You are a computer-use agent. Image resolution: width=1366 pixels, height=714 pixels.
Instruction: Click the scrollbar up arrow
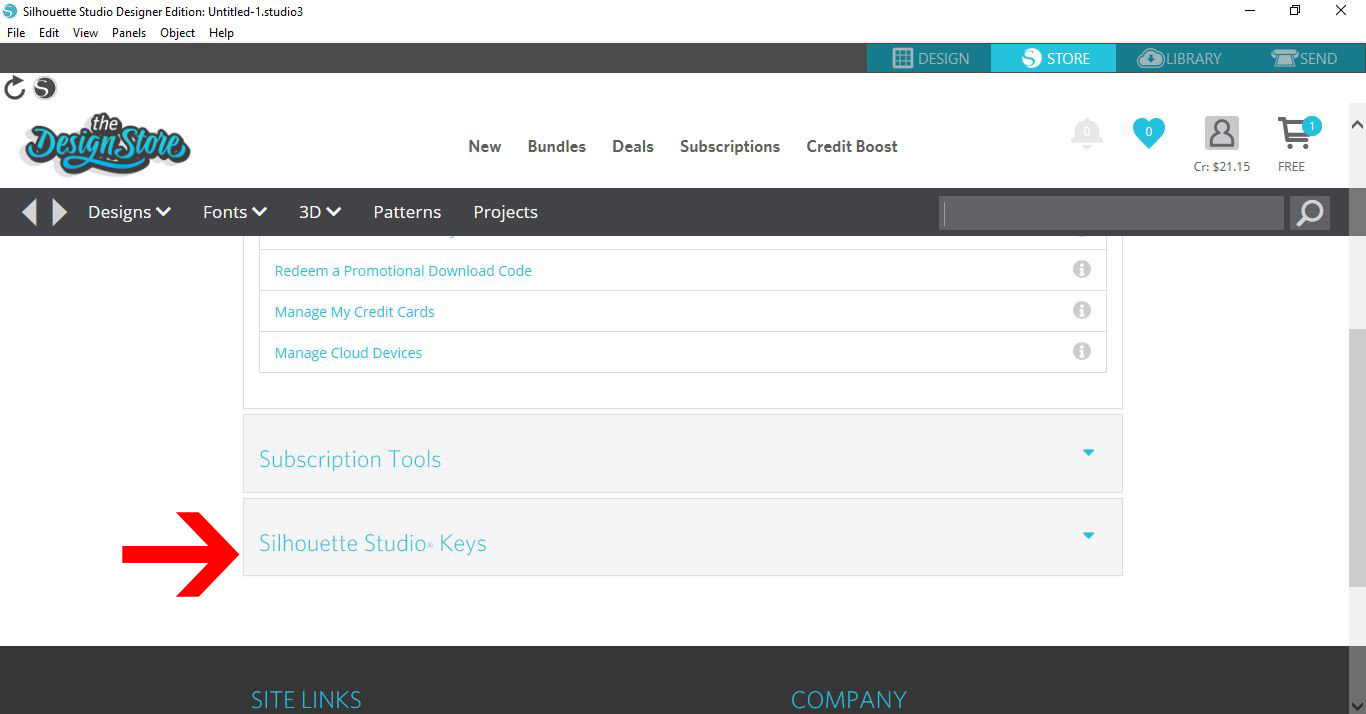coord(1357,125)
